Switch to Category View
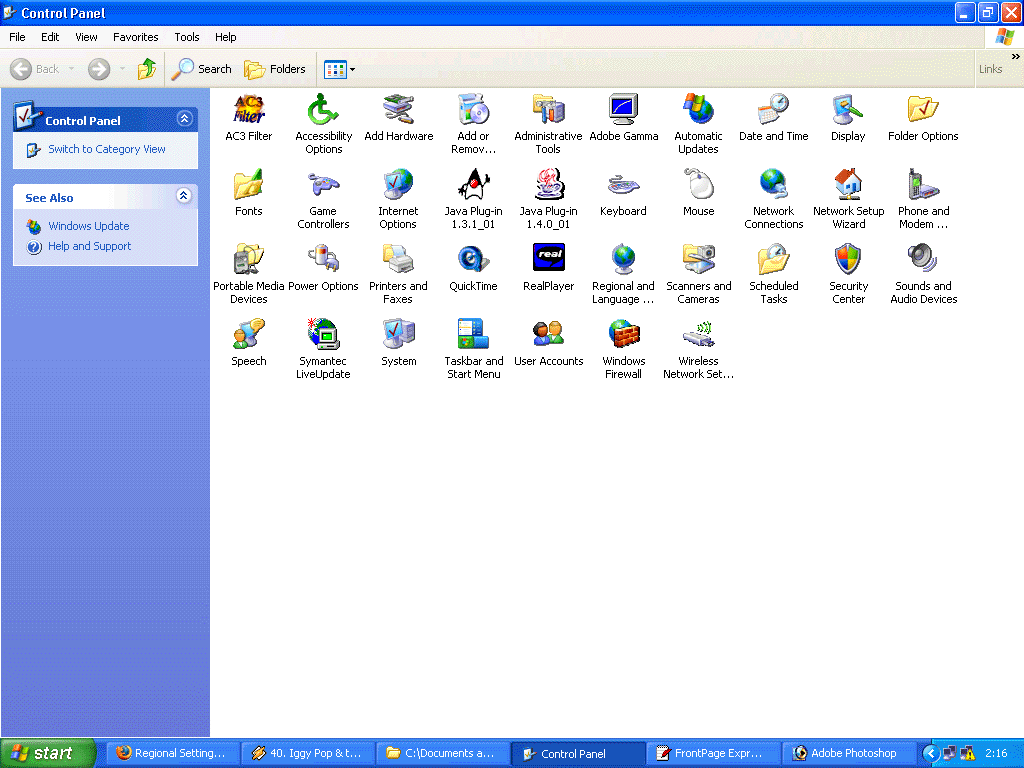This screenshot has width=1024, height=768. pyautogui.click(x=107, y=150)
